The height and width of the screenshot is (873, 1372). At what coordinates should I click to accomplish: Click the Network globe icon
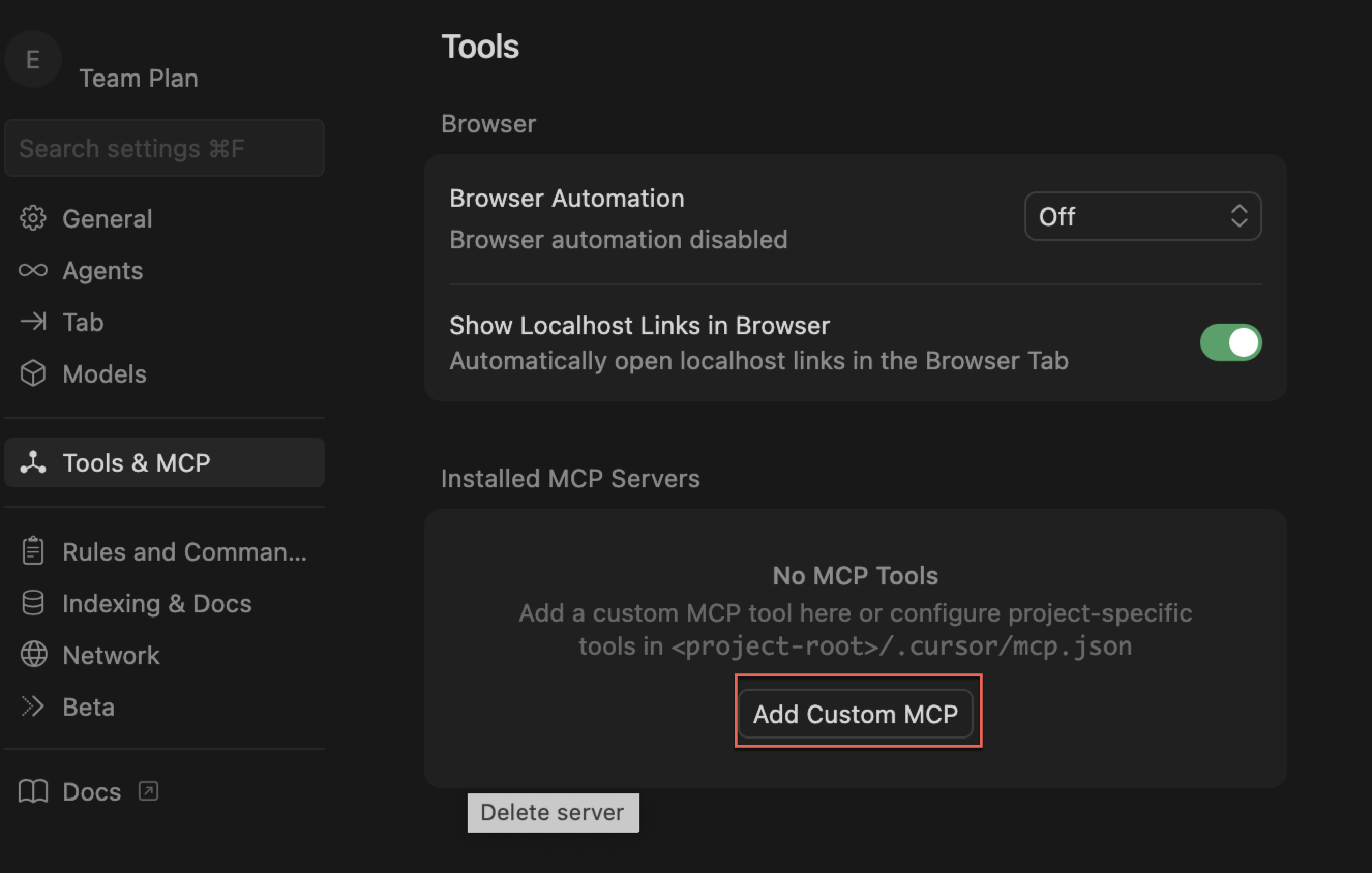(x=34, y=654)
